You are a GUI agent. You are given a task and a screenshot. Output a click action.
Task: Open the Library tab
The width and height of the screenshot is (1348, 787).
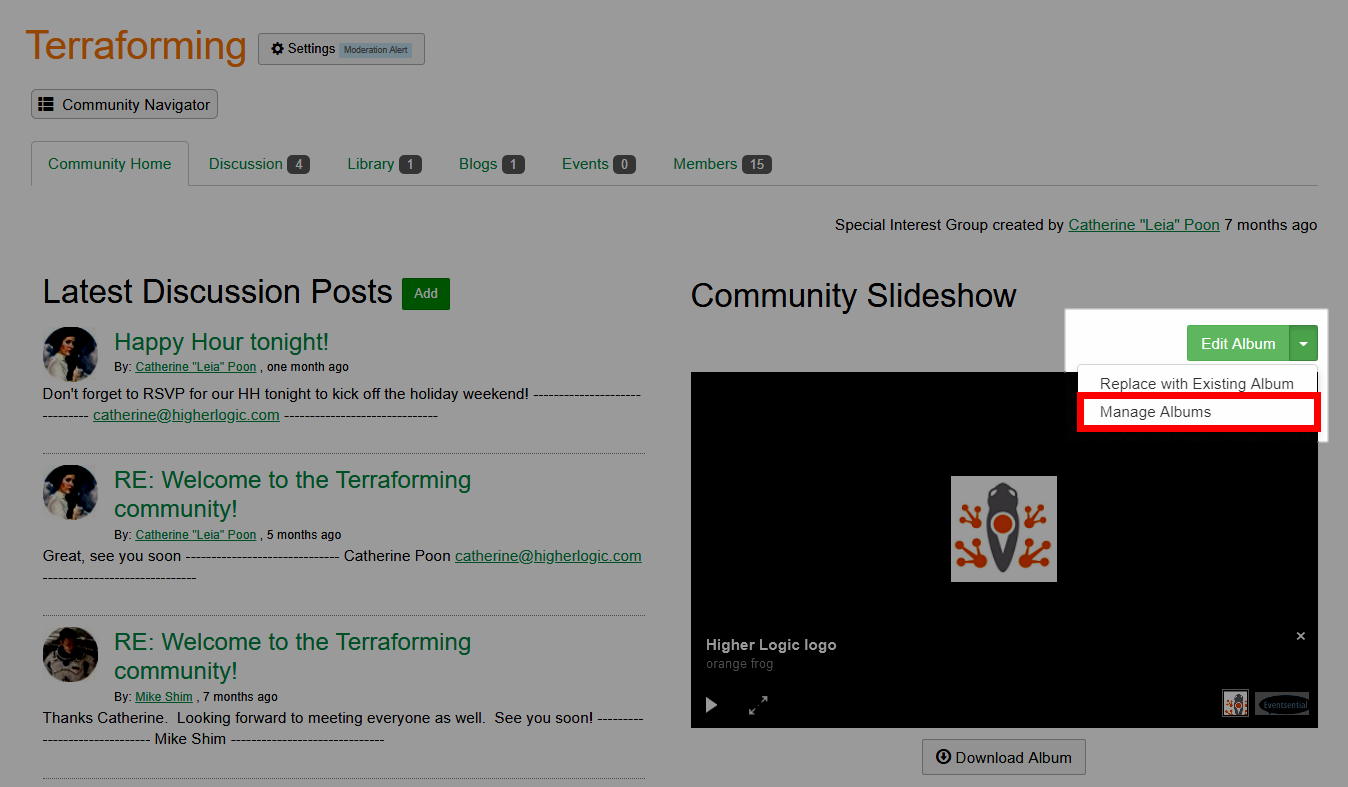point(383,164)
